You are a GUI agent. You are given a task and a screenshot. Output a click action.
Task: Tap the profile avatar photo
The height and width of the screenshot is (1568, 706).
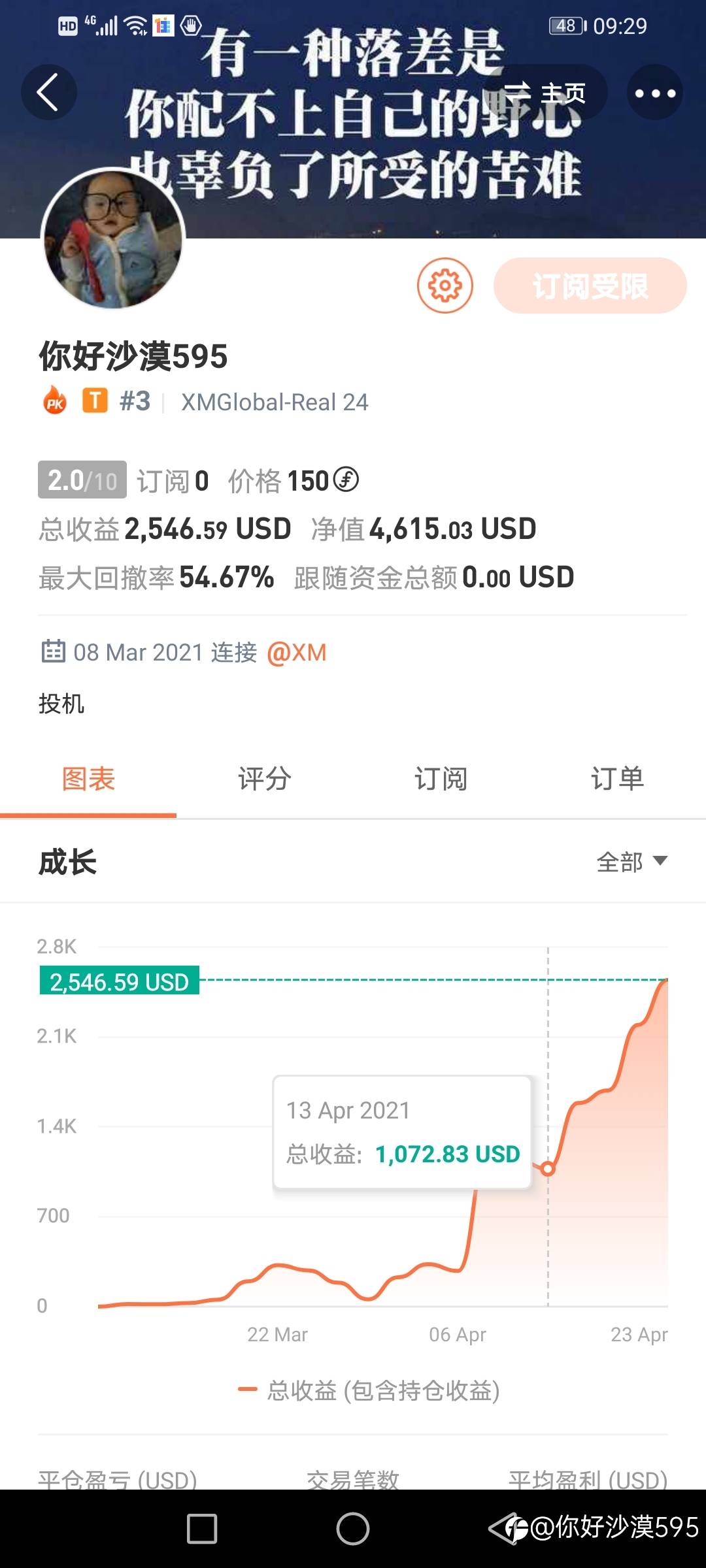(x=113, y=238)
